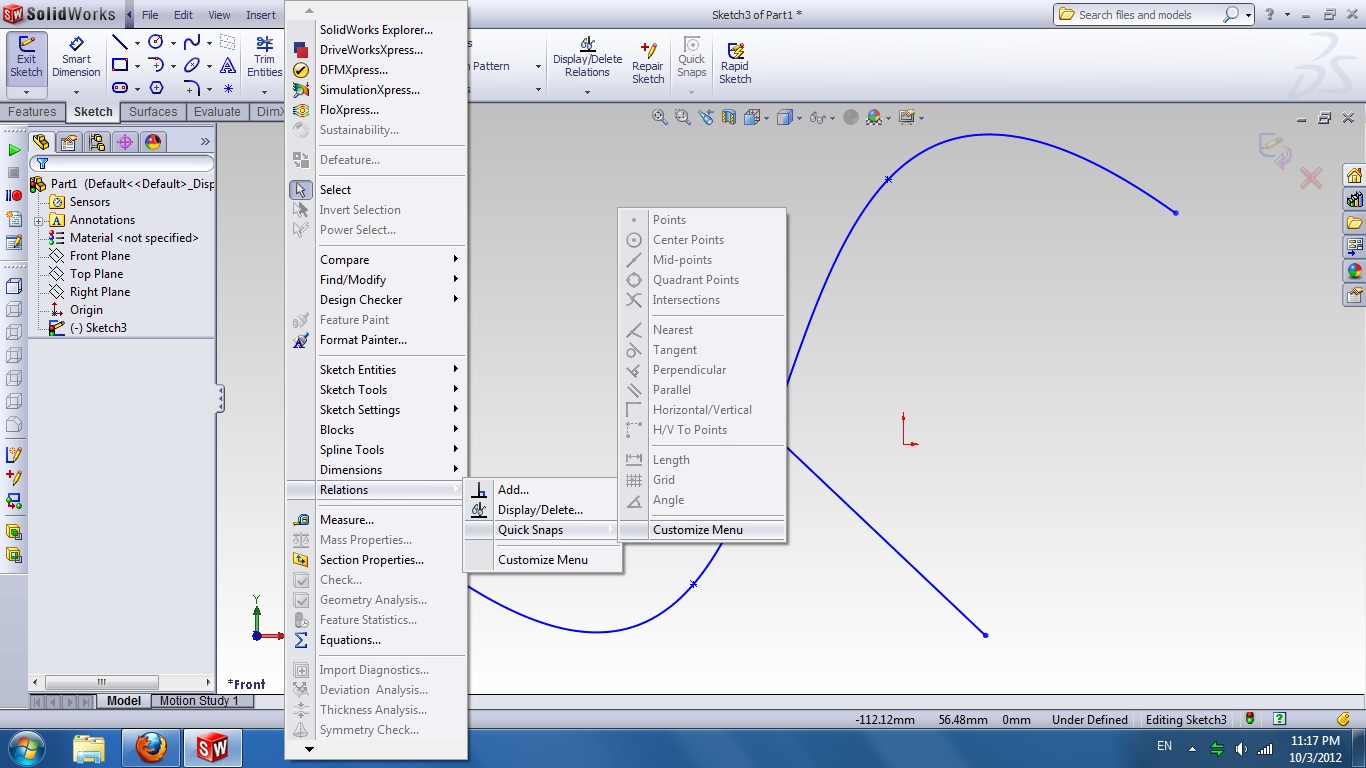The image size is (1366, 768).
Task: Expand the Compare submenu
Action: [376, 260]
